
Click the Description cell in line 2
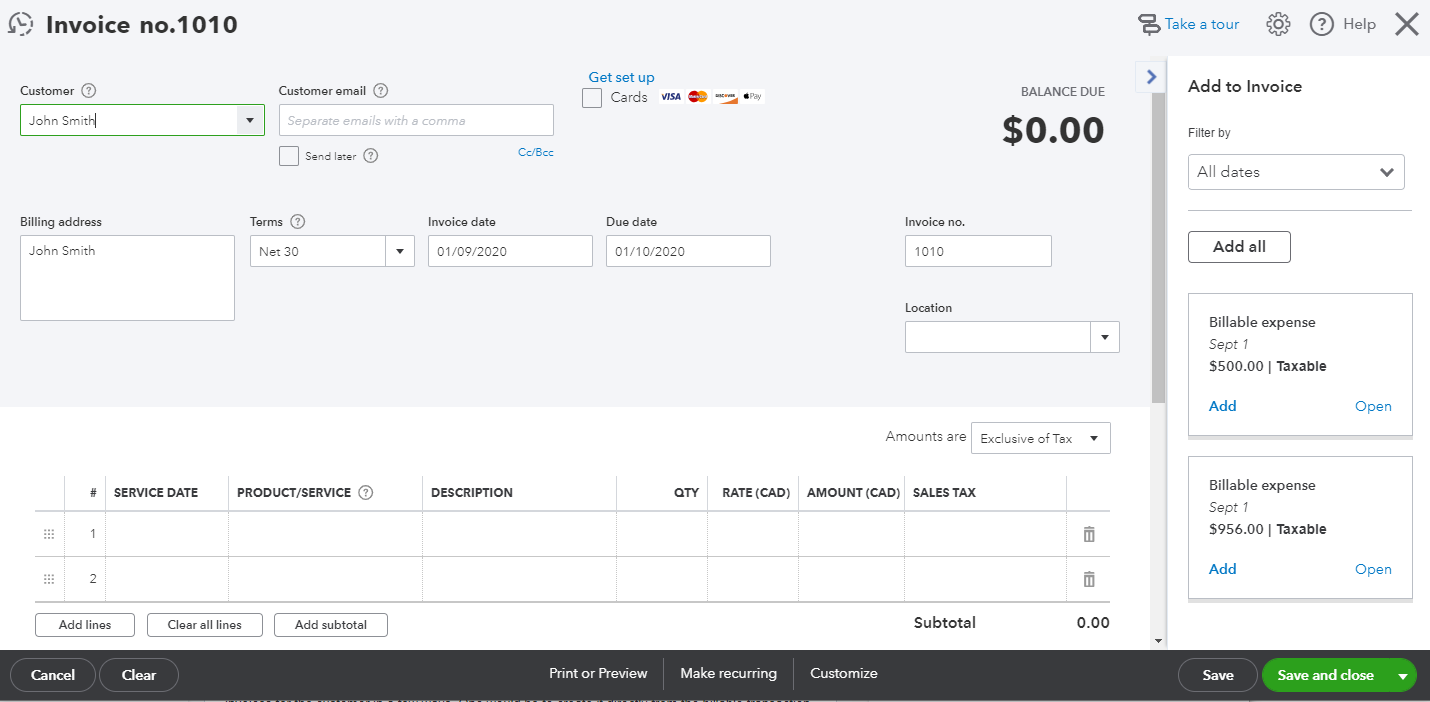[519, 579]
